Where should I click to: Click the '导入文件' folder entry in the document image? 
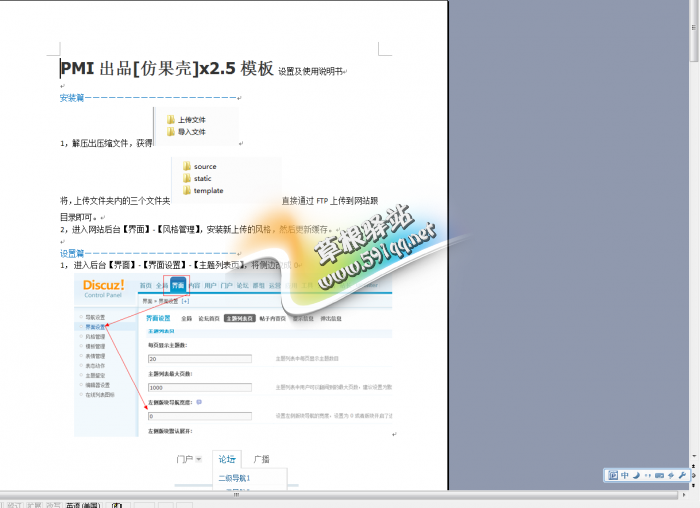[186, 132]
